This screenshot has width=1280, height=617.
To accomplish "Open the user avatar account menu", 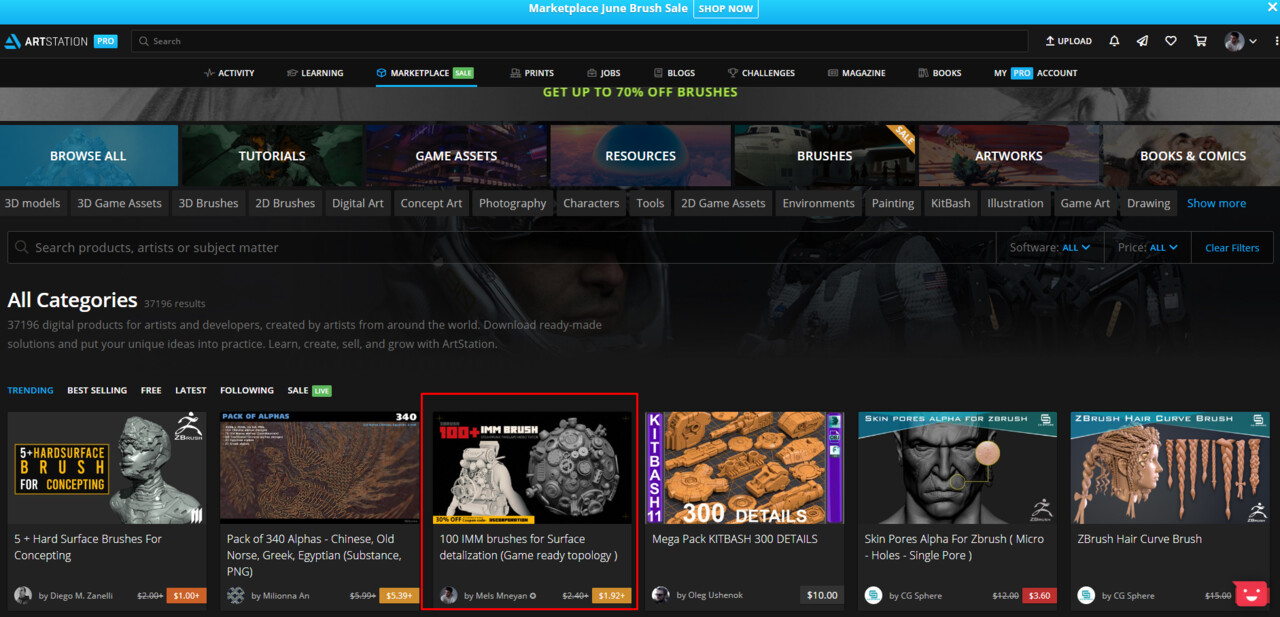I will 1241,41.
